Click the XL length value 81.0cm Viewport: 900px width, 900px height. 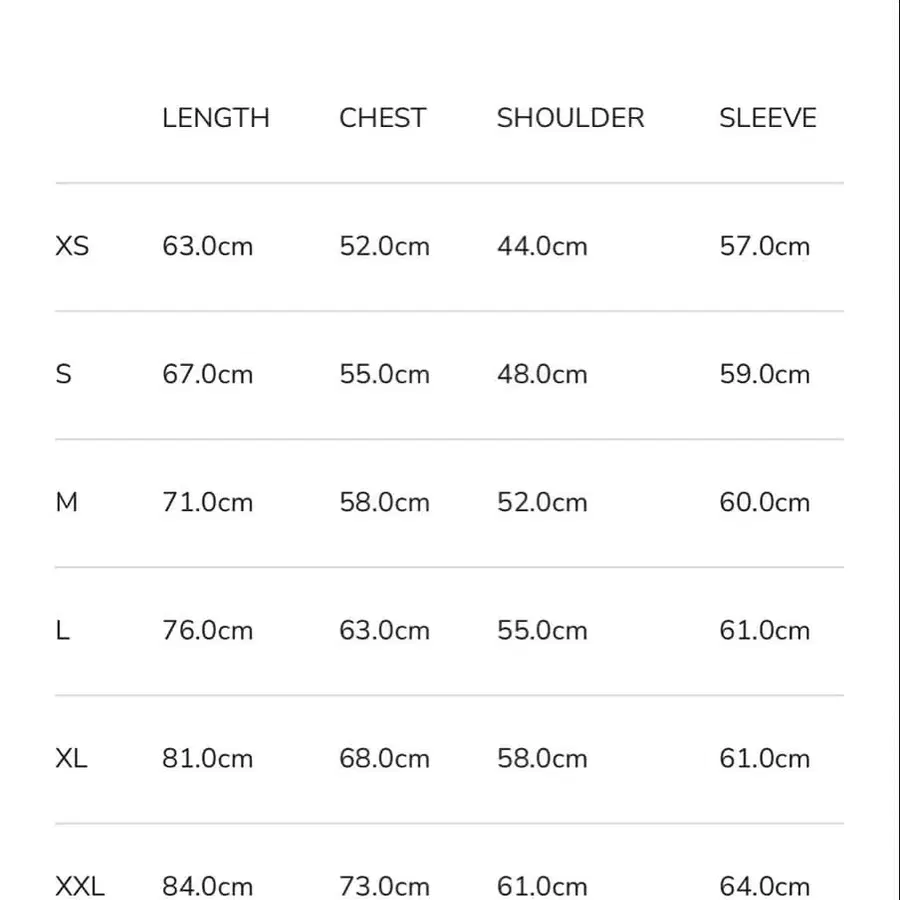tap(207, 759)
